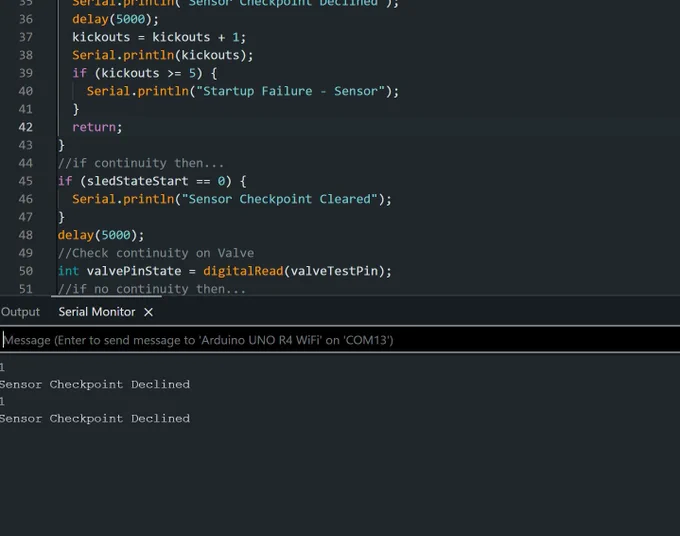Click '//Check continuity on Valve' comment
Screen dimensions: 680x536
[156, 253]
